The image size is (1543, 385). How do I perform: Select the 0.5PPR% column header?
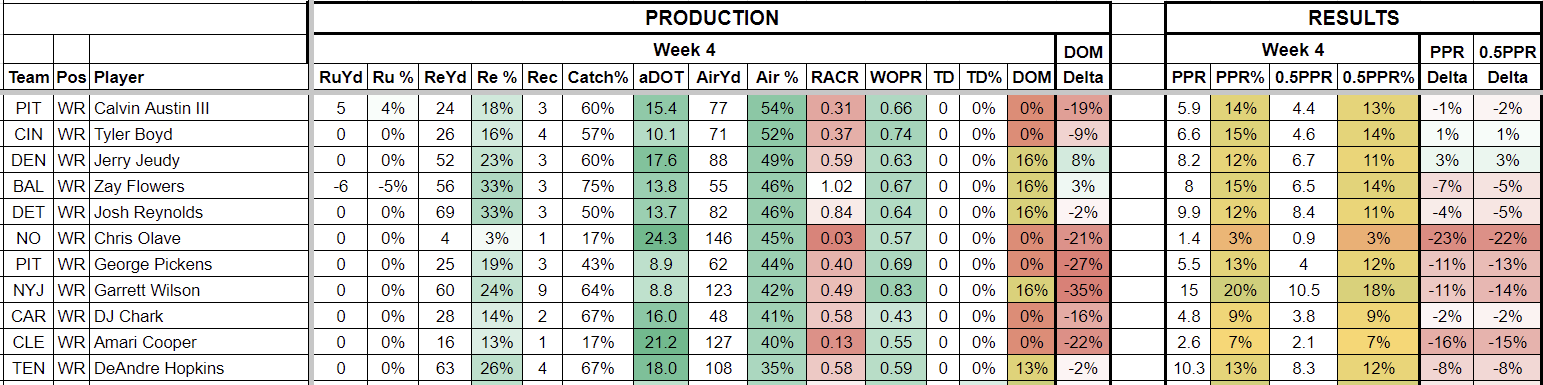point(1379,77)
